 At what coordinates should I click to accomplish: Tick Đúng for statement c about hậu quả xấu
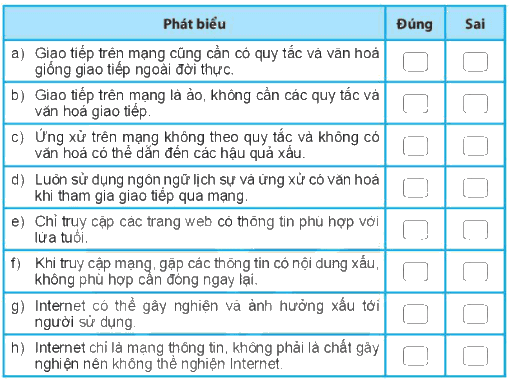[x=415, y=146]
